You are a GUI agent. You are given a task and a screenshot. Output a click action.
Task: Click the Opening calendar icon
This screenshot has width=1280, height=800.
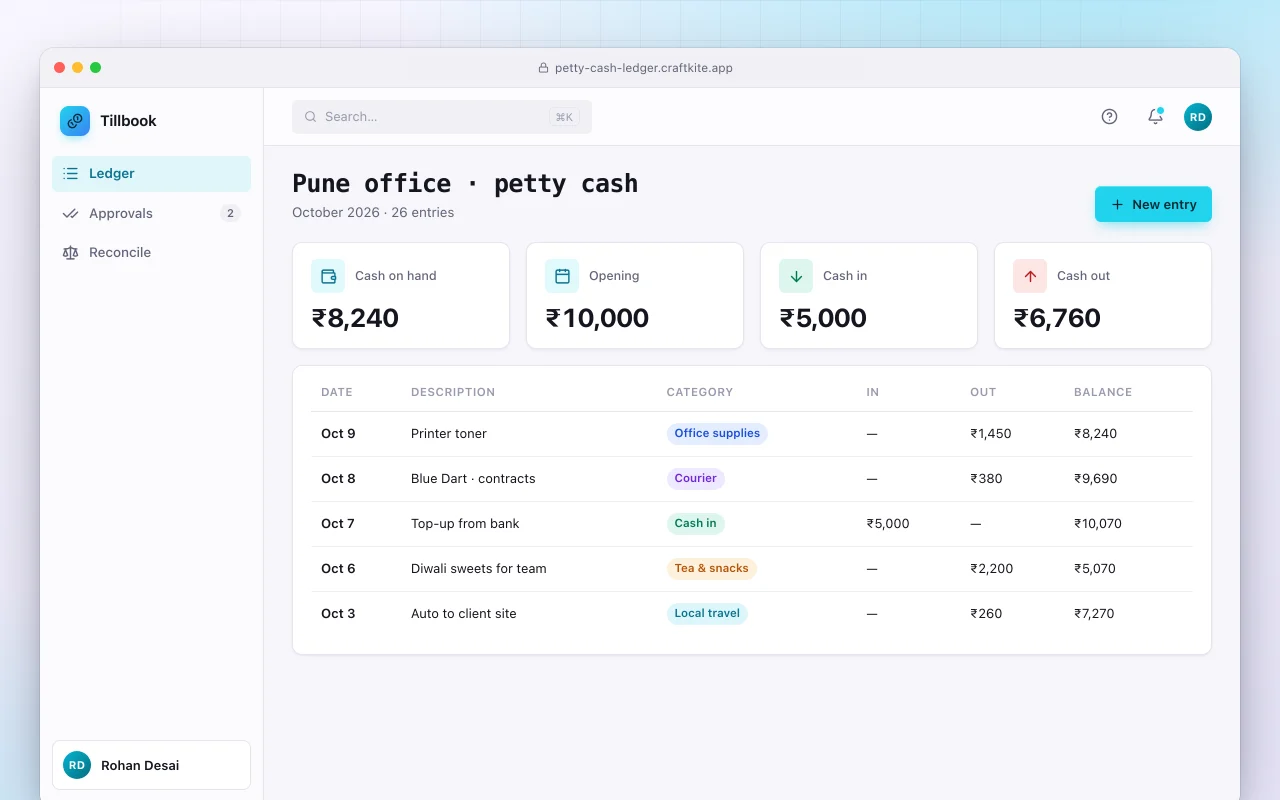(562, 276)
